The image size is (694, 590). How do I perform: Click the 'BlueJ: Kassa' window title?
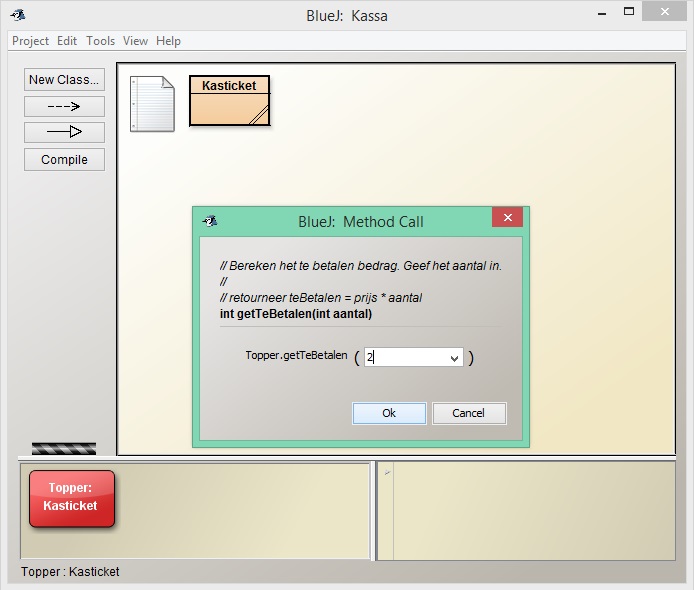347,16
